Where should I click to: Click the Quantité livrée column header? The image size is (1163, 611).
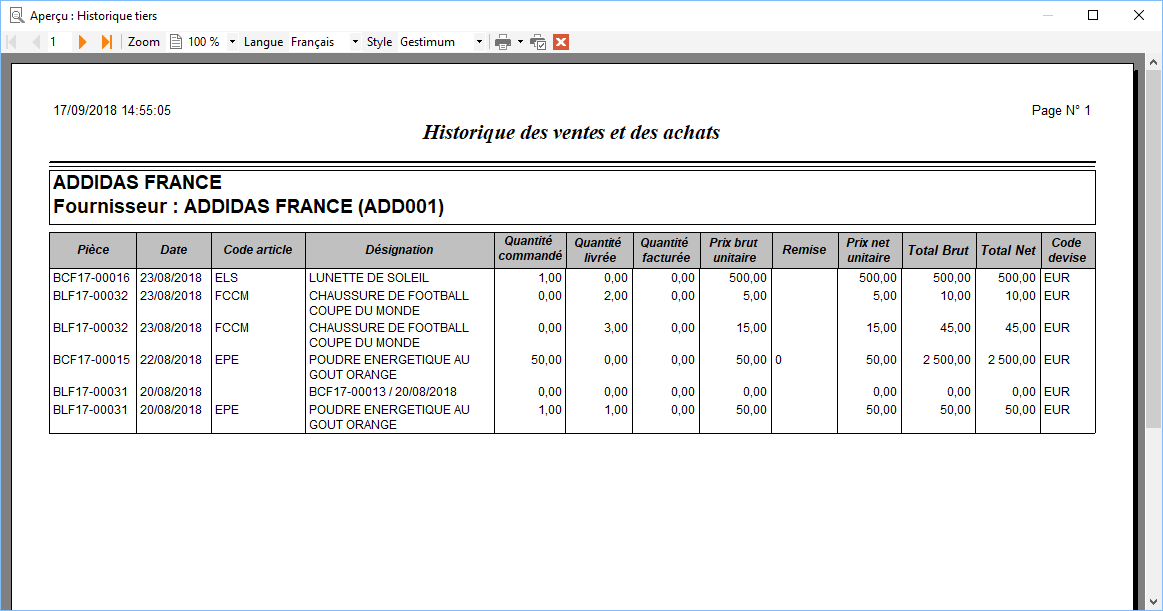tap(599, 250)
